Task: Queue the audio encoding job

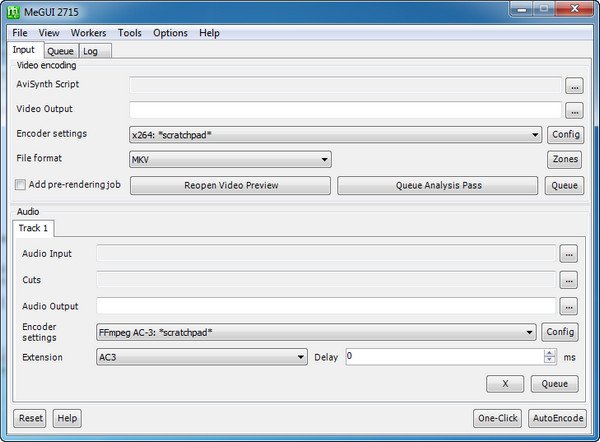Action: coord(554,384)
